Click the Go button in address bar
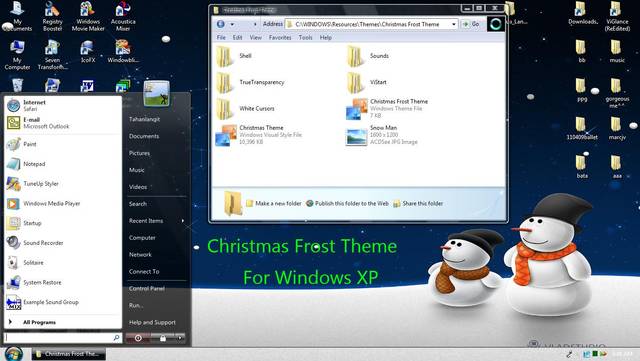This screenshot has height=361, width=640. [x=471, y=25]
